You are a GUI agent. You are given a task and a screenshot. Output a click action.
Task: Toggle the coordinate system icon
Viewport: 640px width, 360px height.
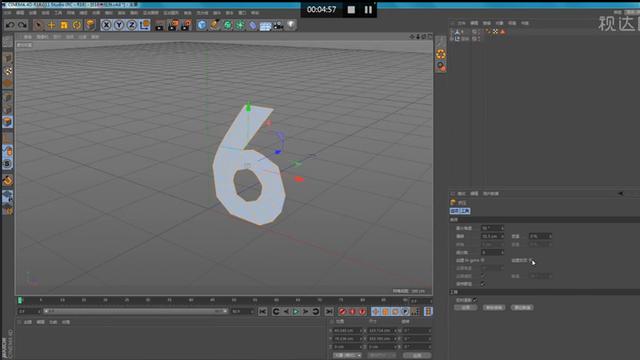[x=144, y=25]
